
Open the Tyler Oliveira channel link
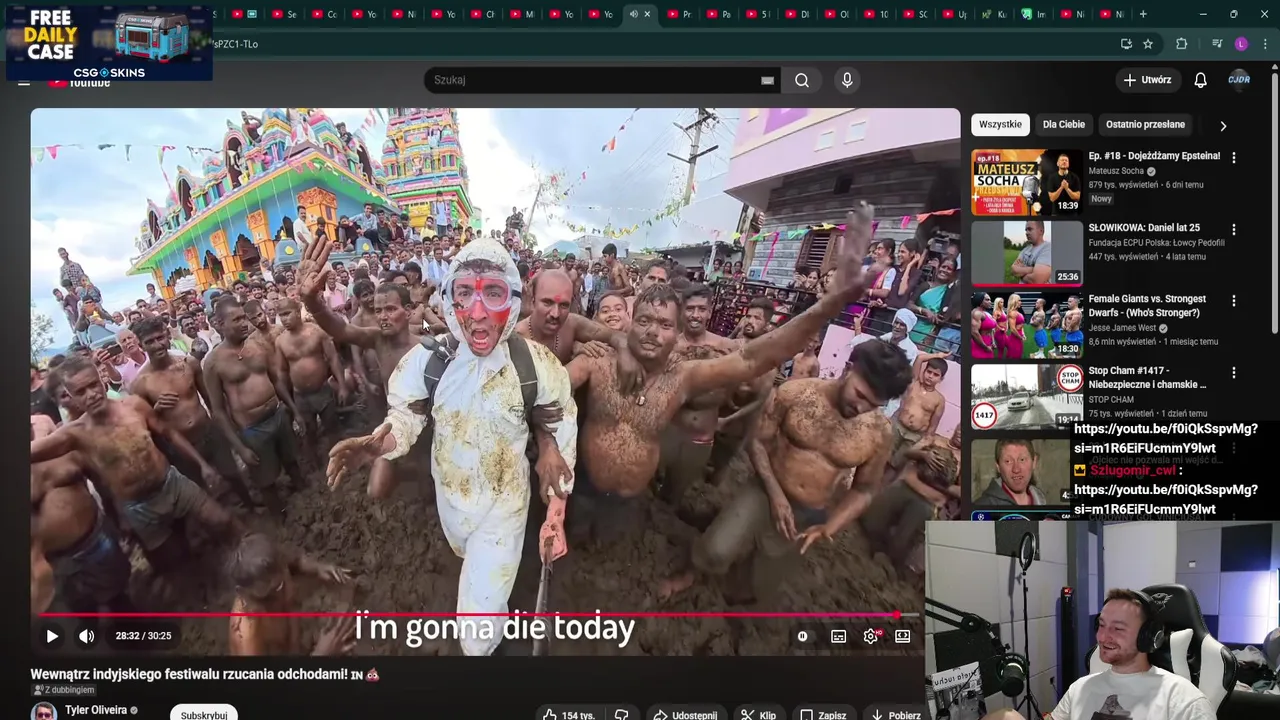tap(96, 710)
